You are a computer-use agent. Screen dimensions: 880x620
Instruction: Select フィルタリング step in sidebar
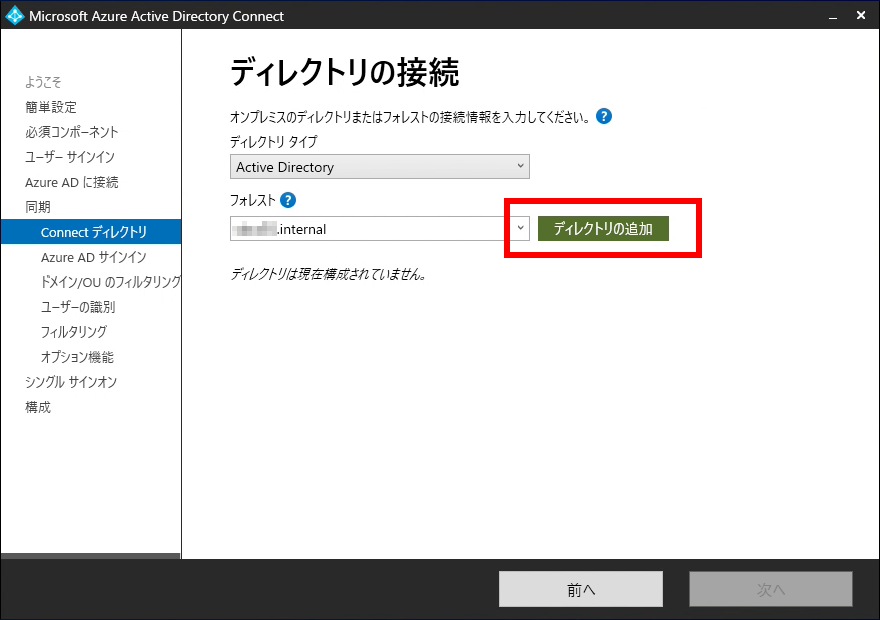coord(74,332)
